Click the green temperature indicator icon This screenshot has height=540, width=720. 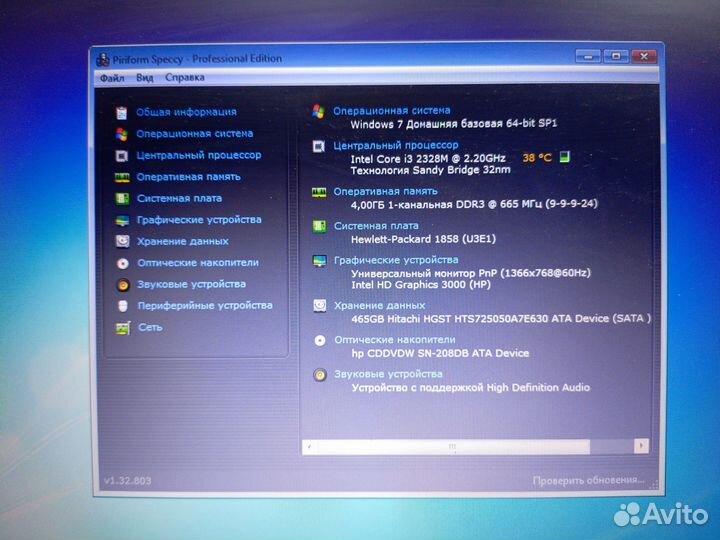click(x=565, y=157)
